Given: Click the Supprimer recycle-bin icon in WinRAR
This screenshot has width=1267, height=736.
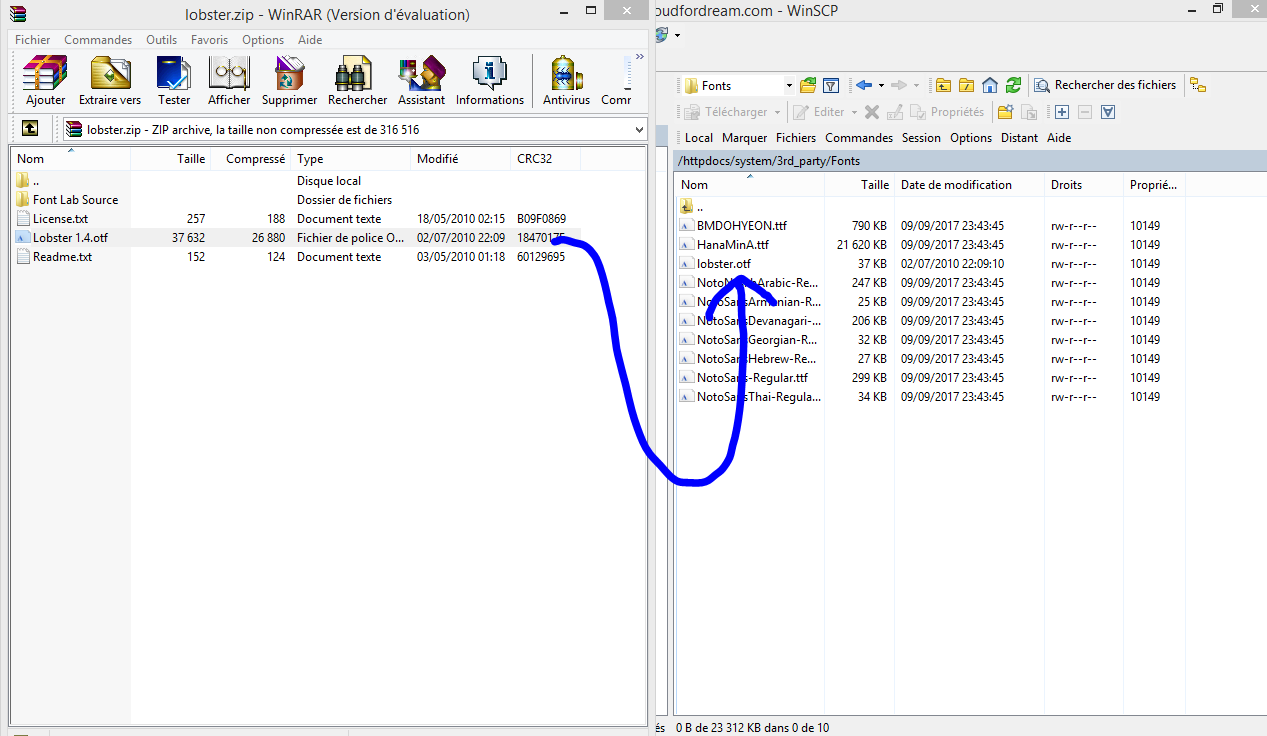Looking at the screenshot, I should click(290, 73).
